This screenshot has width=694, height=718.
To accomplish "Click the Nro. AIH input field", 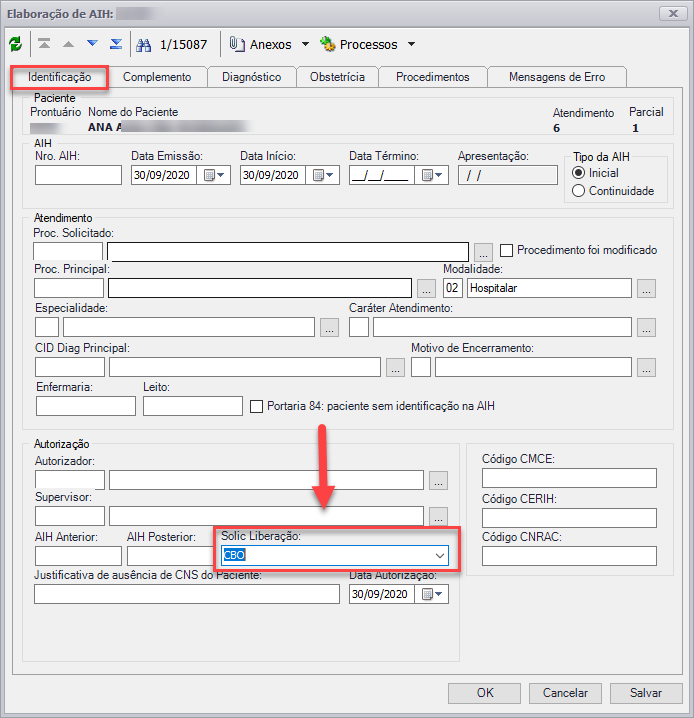I will point(78,175).
